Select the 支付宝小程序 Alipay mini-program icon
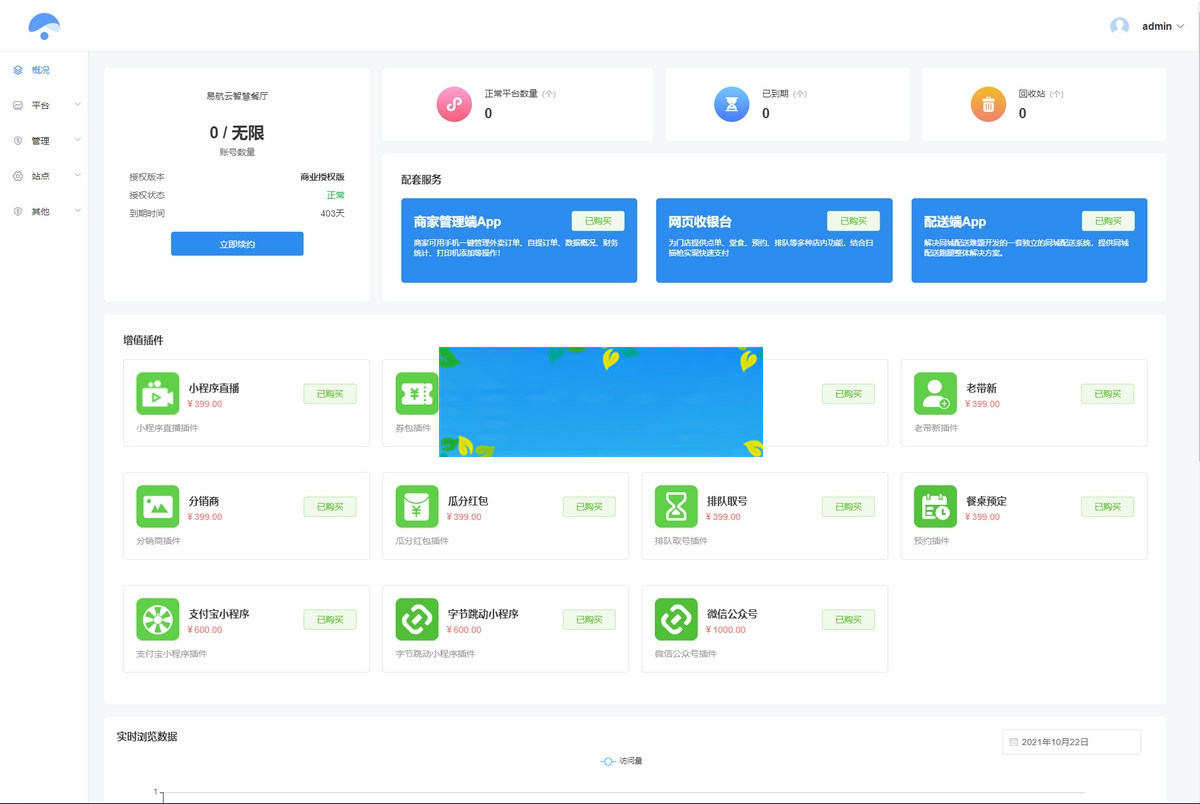The width and height of the screenshot is (1200, 804). 158,620
